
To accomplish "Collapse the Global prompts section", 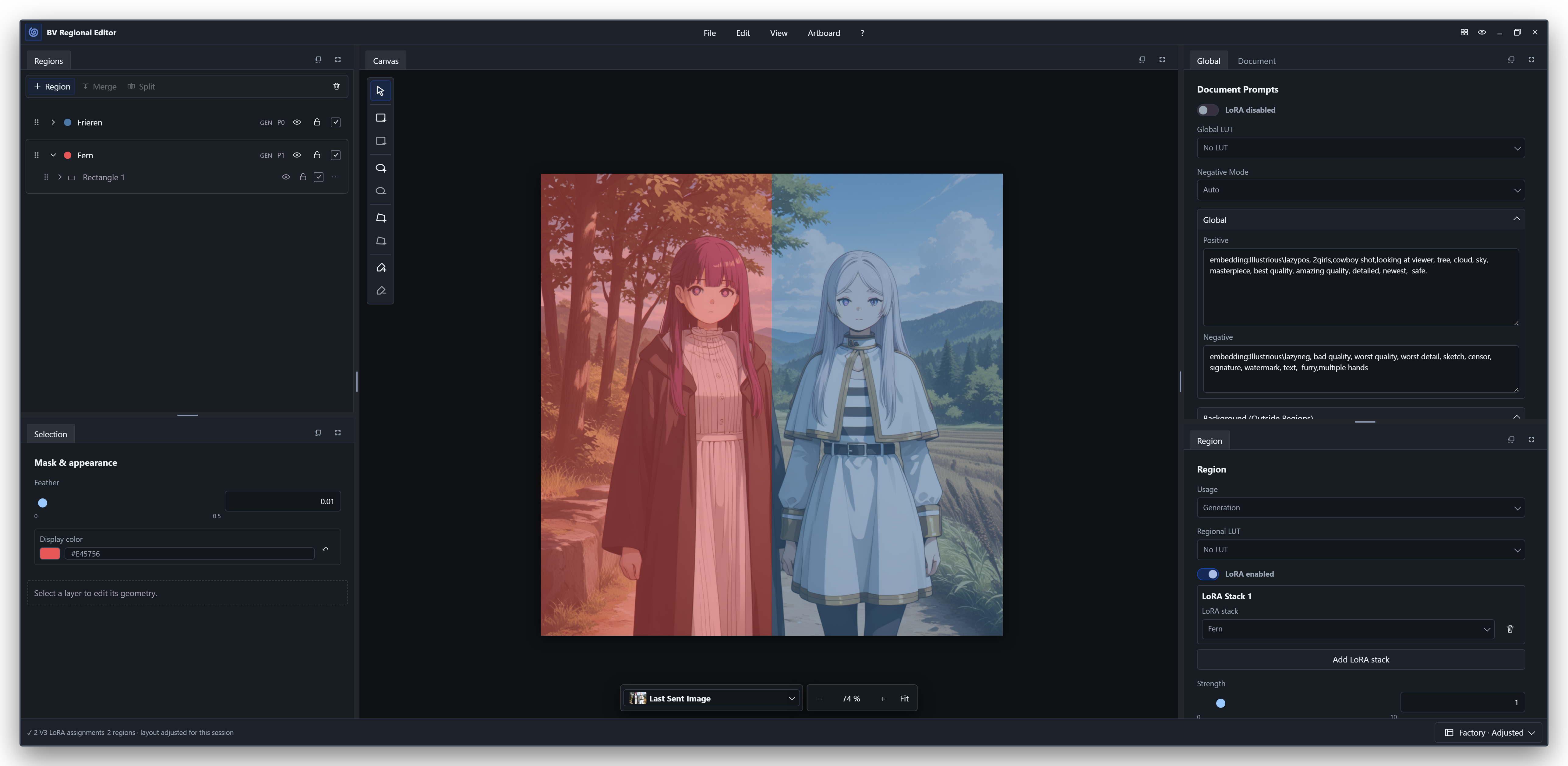I will [1361, 220].
